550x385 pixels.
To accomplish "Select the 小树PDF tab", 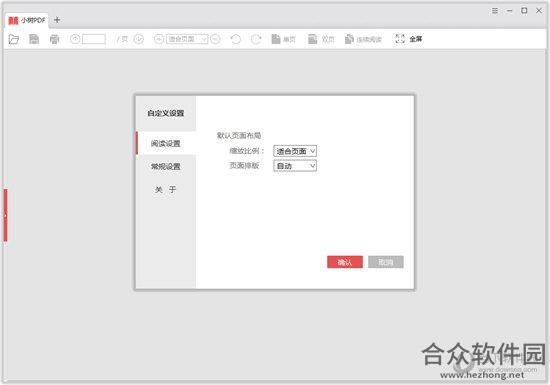I will [27, 20].
